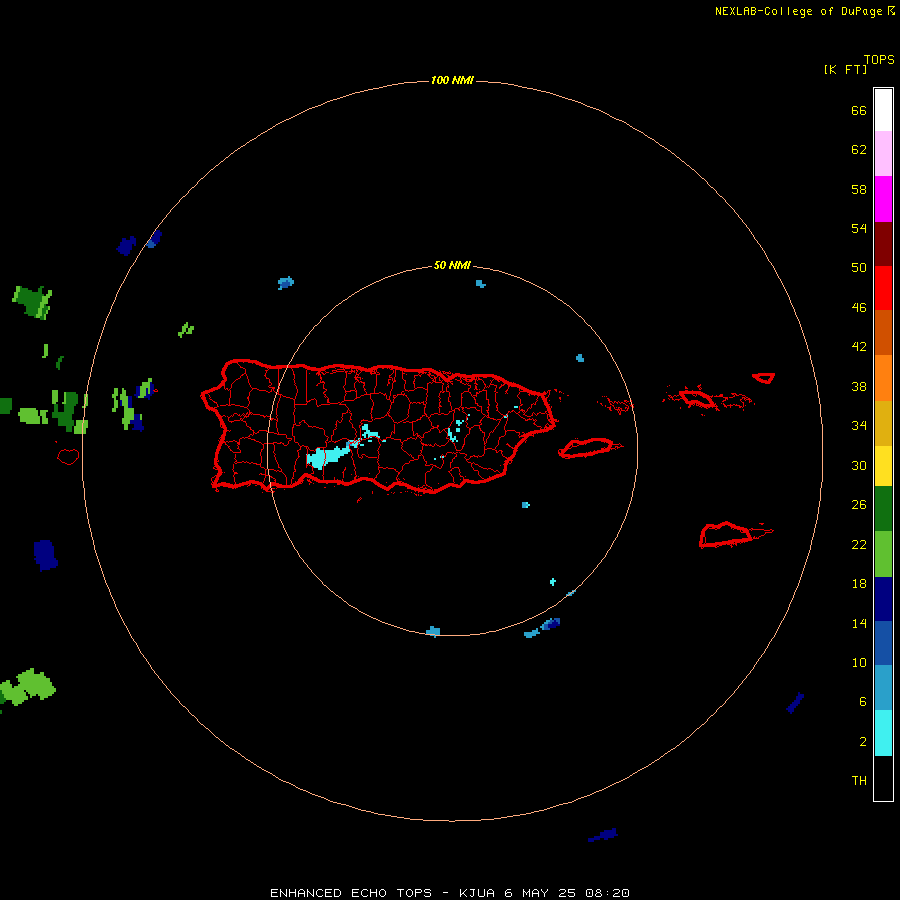Screen dimensions: 900x900
Task: Click the yellow 34 kft legend swatch
Action: click(883, 466)
